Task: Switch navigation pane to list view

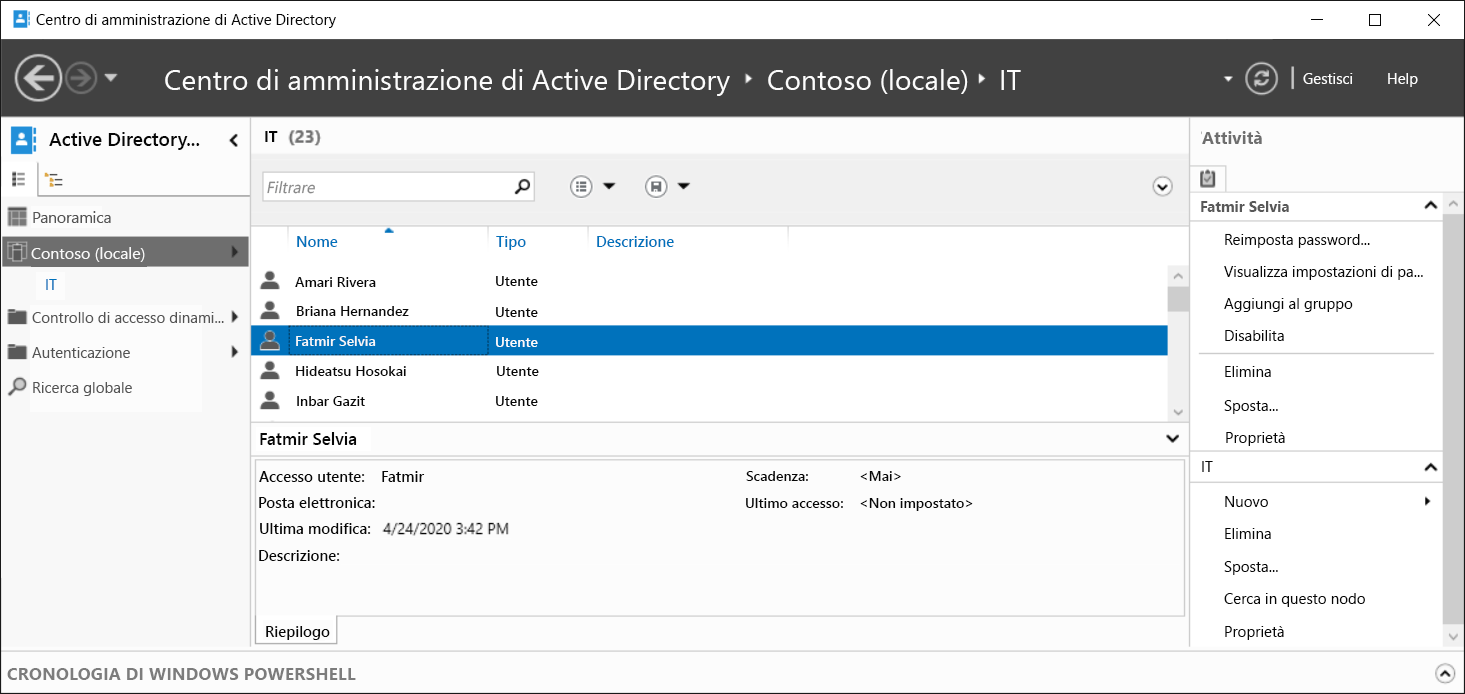Action: 18,179
